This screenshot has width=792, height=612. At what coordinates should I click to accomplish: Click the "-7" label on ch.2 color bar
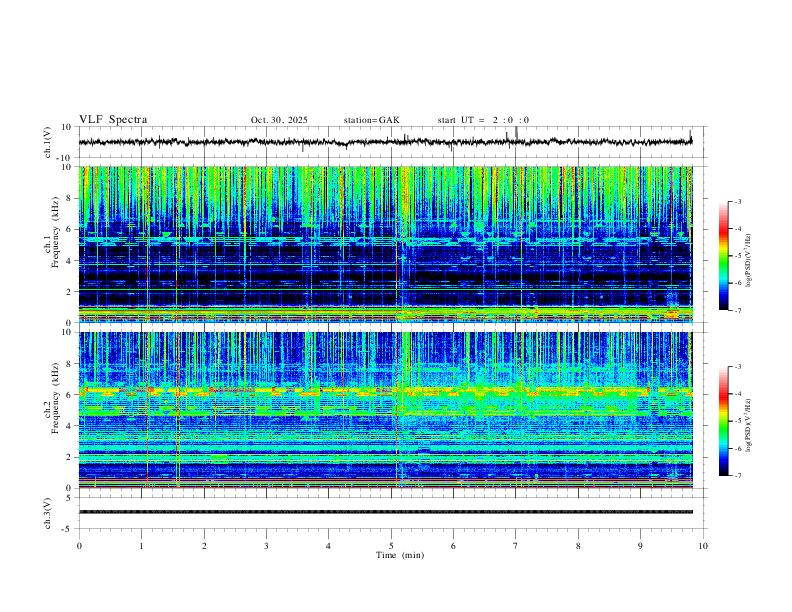[738, 475]
